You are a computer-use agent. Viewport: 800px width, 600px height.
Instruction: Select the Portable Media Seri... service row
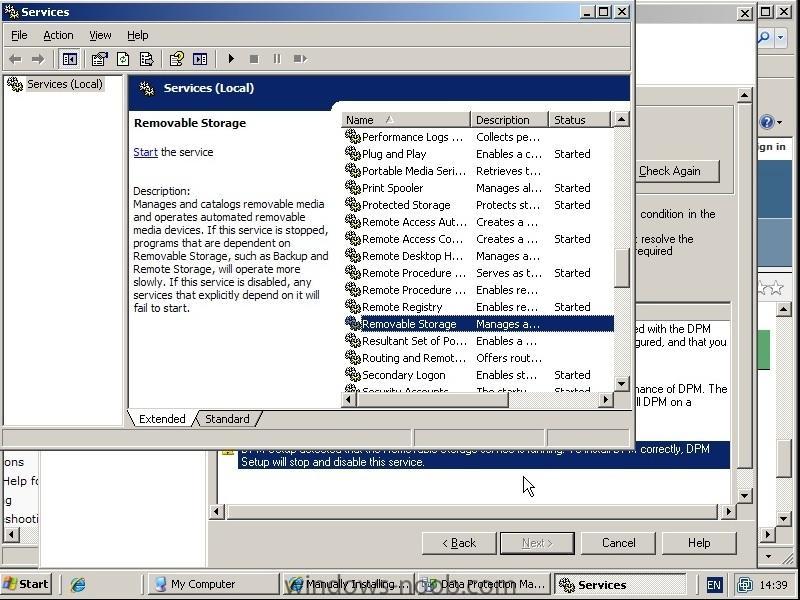tap(479, 171)
